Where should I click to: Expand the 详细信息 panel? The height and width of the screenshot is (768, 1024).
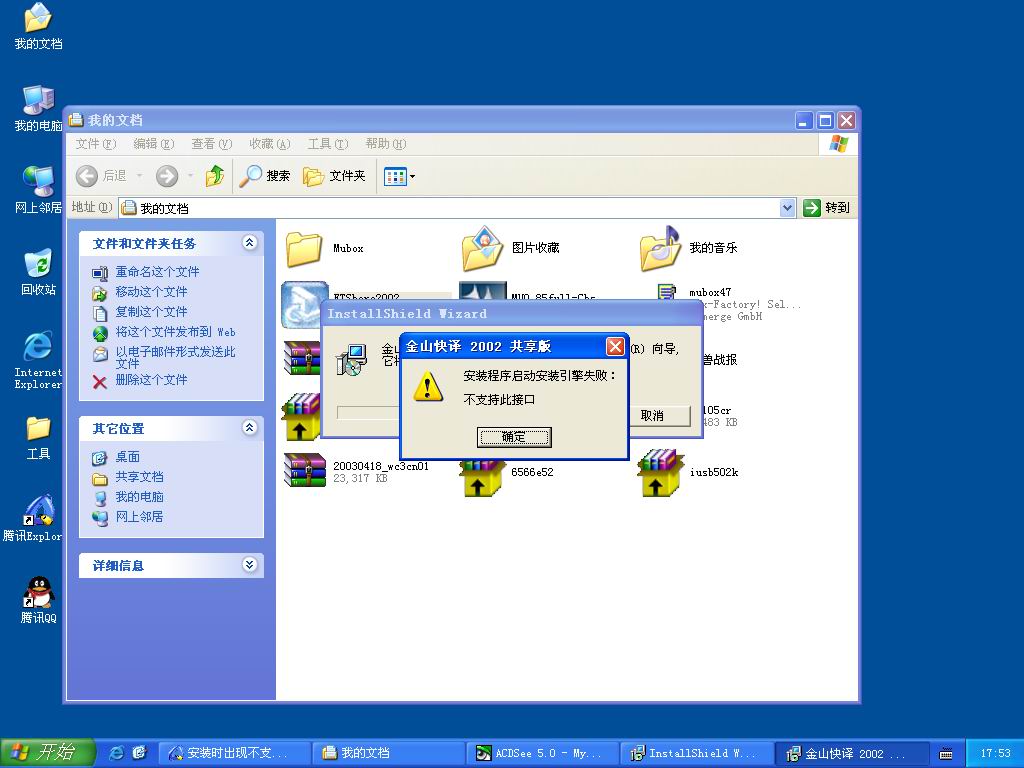pyautogui.click(x=249, y=564)
